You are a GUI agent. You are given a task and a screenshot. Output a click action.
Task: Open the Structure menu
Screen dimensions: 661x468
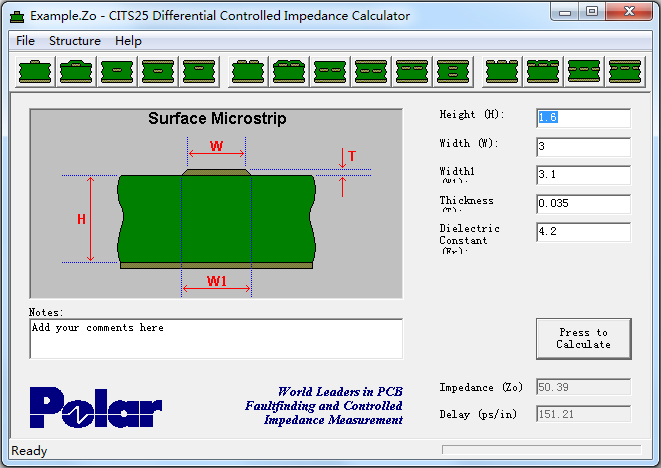pos(75,41)
